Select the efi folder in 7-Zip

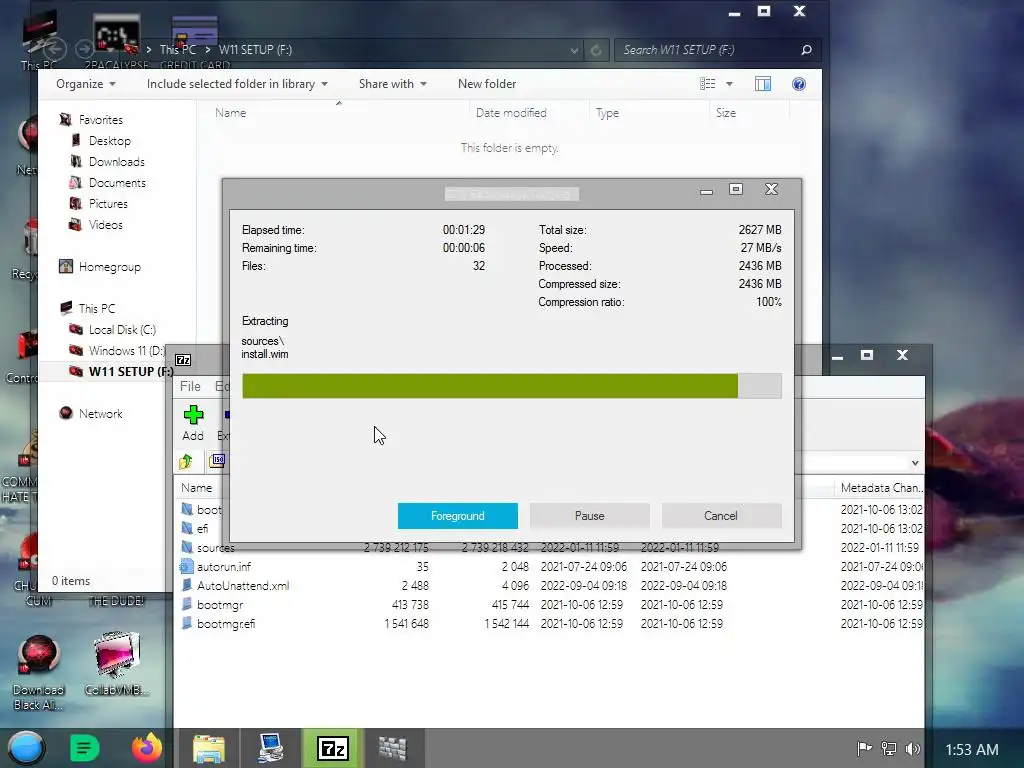[x=202, y=528]
